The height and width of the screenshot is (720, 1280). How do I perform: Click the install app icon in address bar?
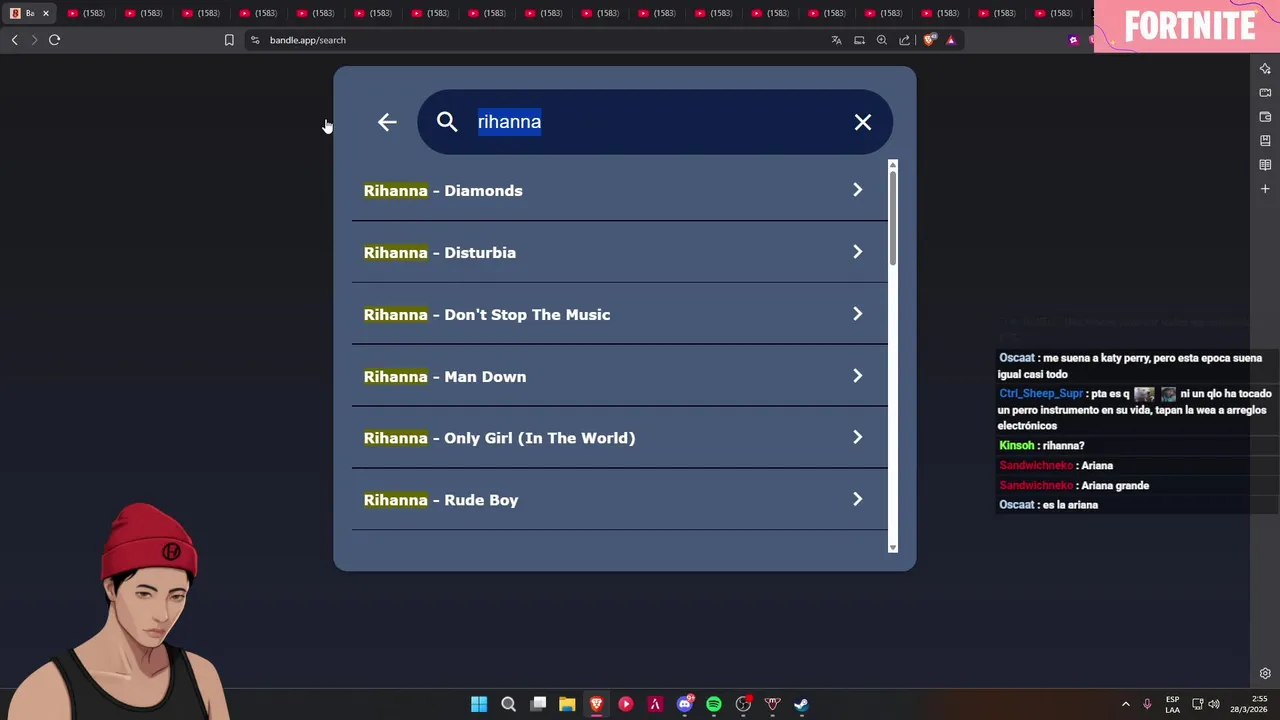859,40
